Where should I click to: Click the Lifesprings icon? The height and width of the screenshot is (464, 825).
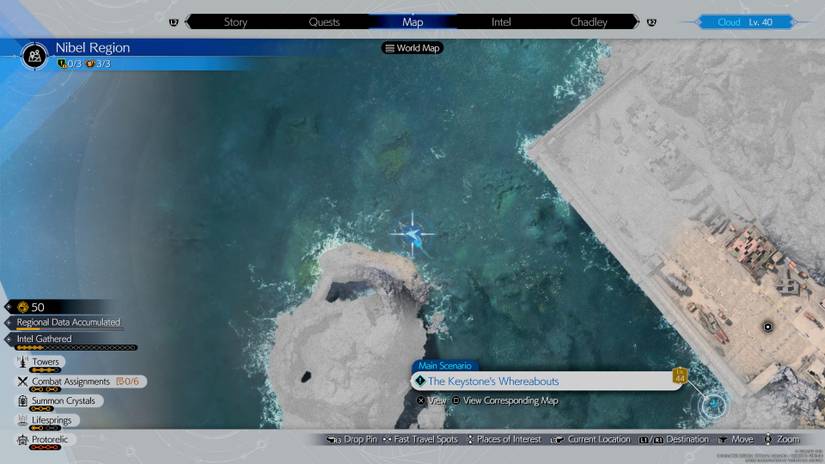tap(22, 420)
